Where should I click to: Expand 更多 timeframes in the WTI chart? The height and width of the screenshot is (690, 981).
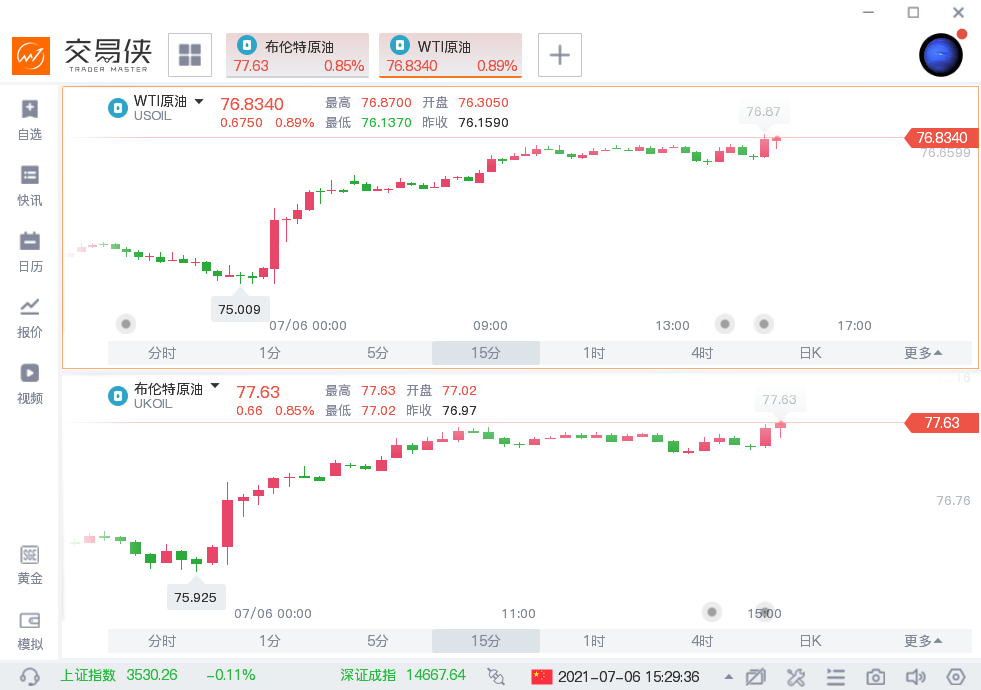tap(923, 353)
